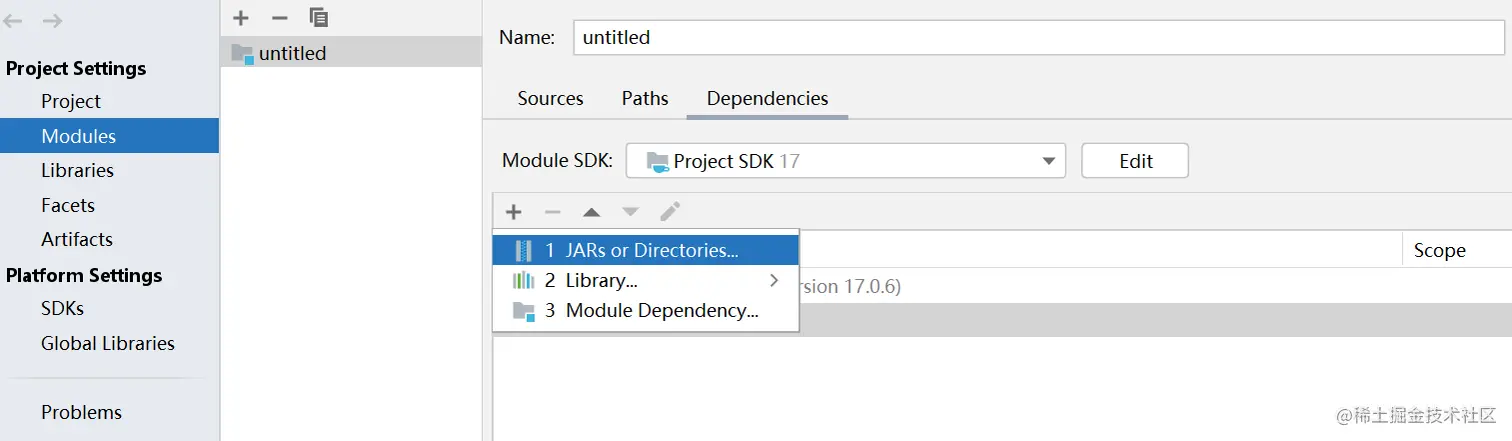Click the Project SDK folder icon
The image size is (1512, 441).
click(657, 161)
